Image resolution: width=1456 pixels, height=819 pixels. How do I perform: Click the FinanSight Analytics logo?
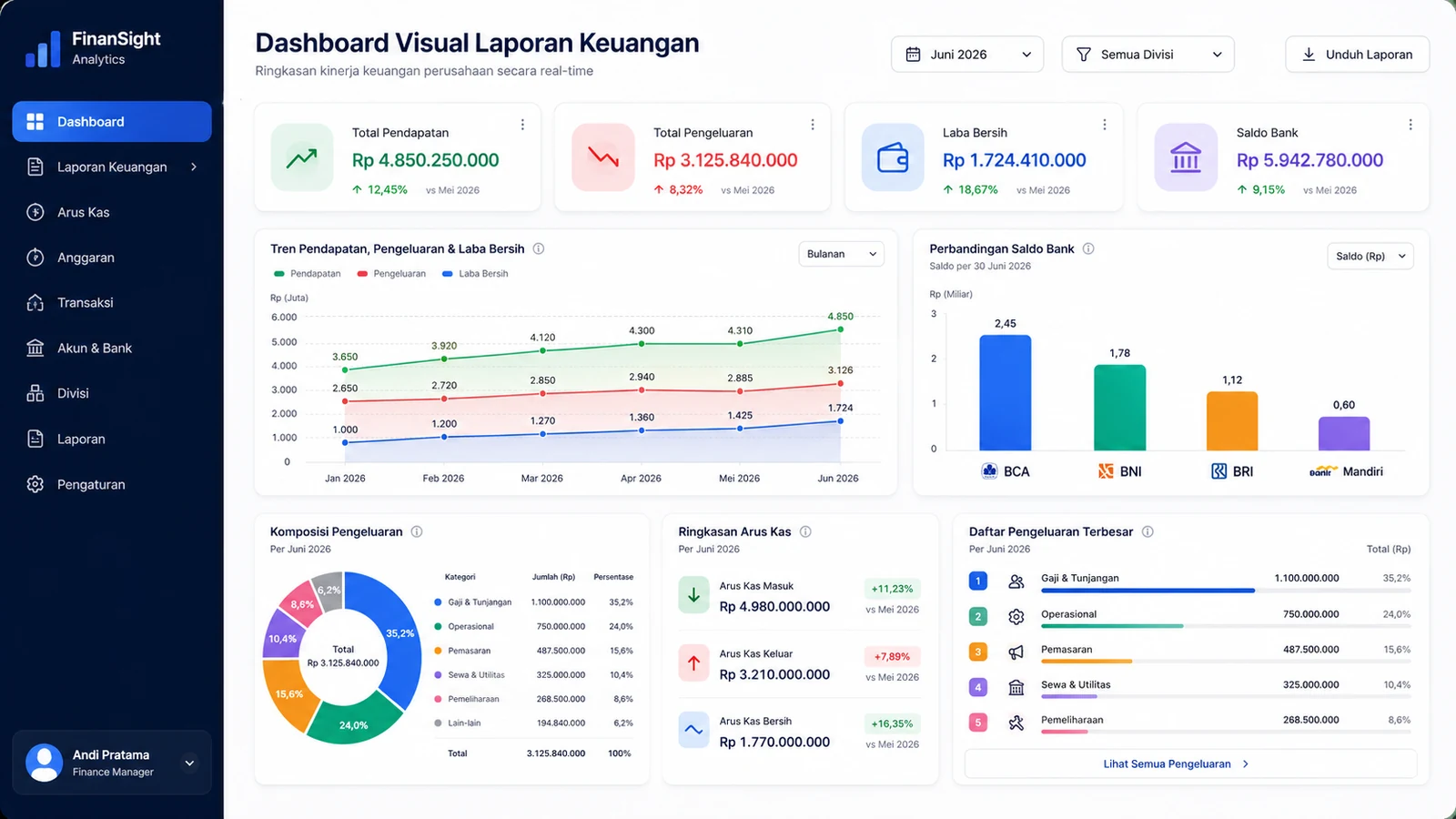coord(93,48)
